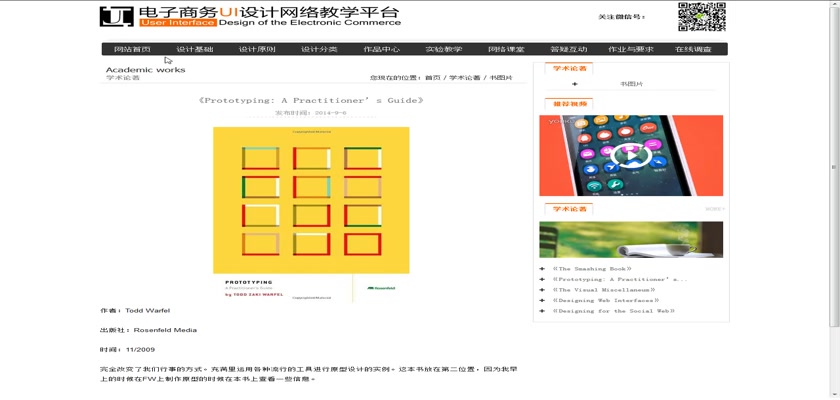Image resolution: width=840 pixels, height=400 pixels.
Task: Open 《The Visual Miscellaneum》 link
Action: click(x=604, y=290)
